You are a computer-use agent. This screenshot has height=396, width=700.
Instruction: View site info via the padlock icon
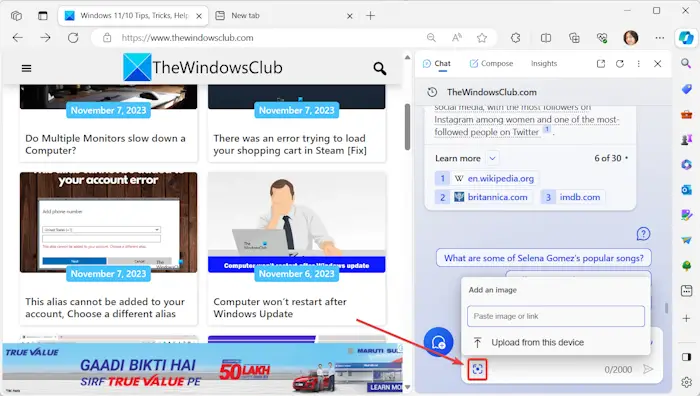107,38
